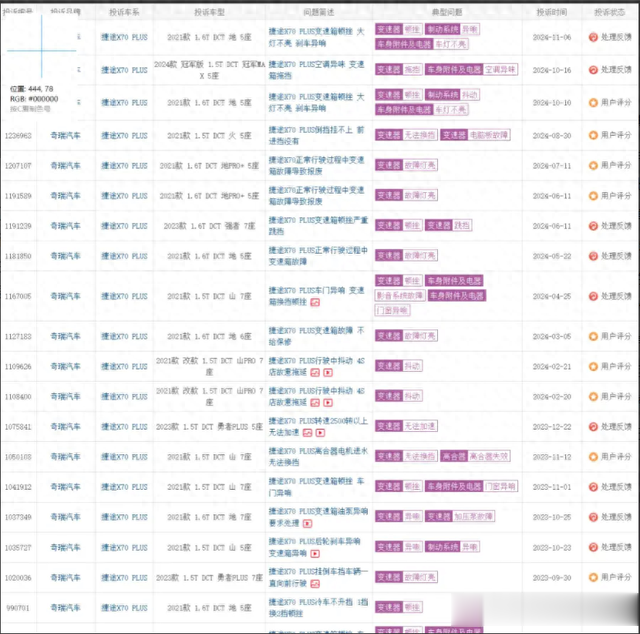Click the orange status icon dated 2023-09-30
The image size is (640, 634).
click(593, 578)
